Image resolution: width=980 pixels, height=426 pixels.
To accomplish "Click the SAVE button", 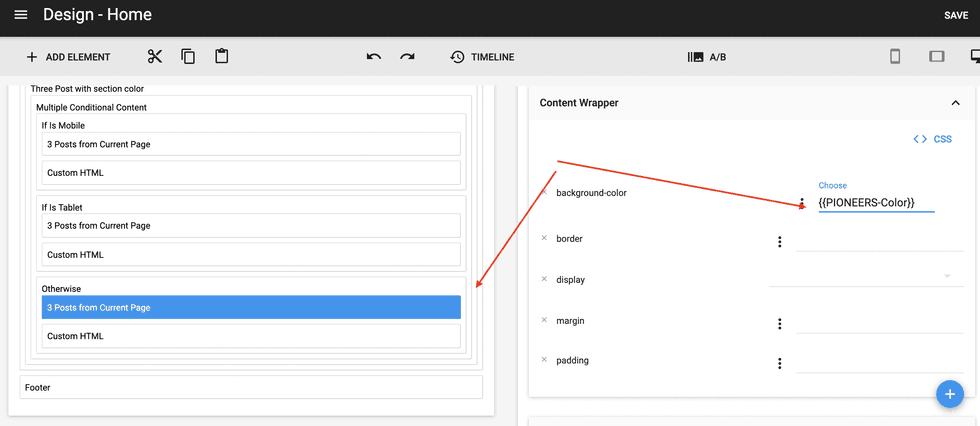I will [955, 16].
